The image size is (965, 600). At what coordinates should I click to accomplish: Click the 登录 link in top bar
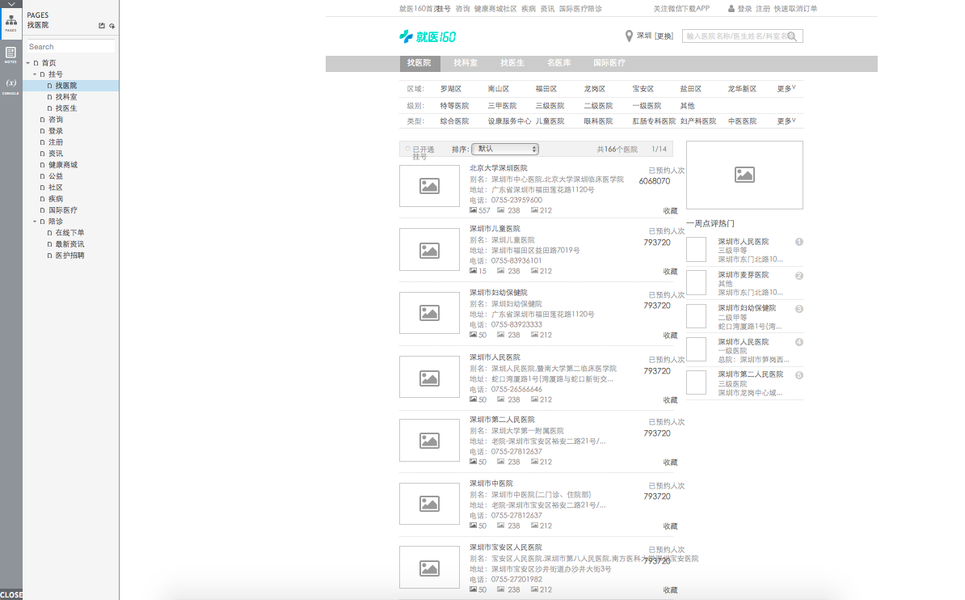point(745,9)
